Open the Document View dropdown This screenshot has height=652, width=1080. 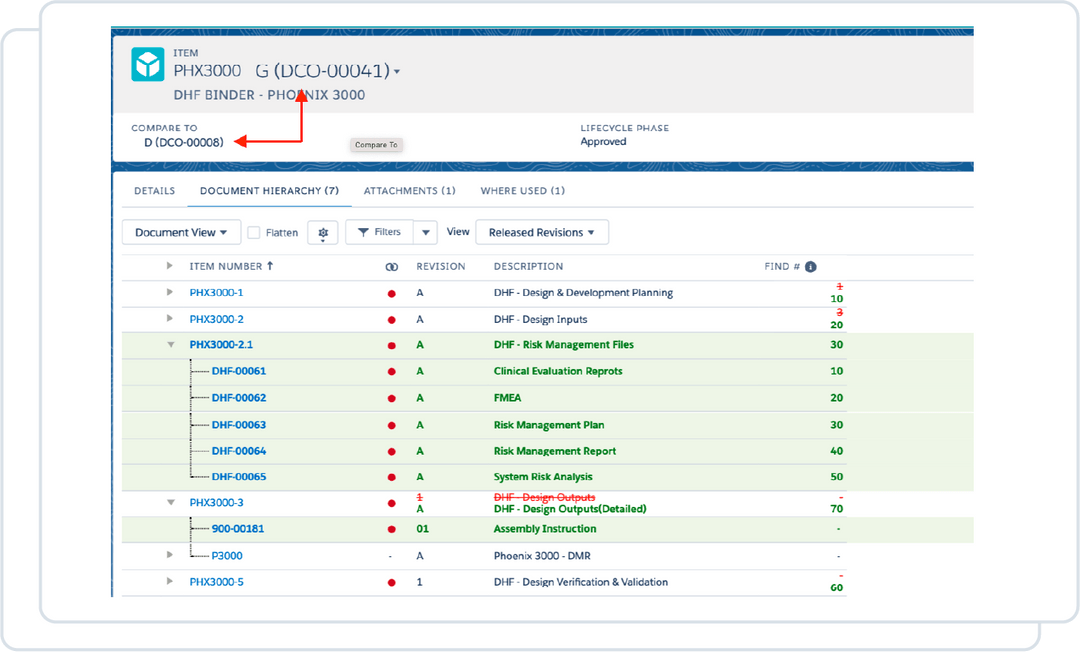pos(180,232)
